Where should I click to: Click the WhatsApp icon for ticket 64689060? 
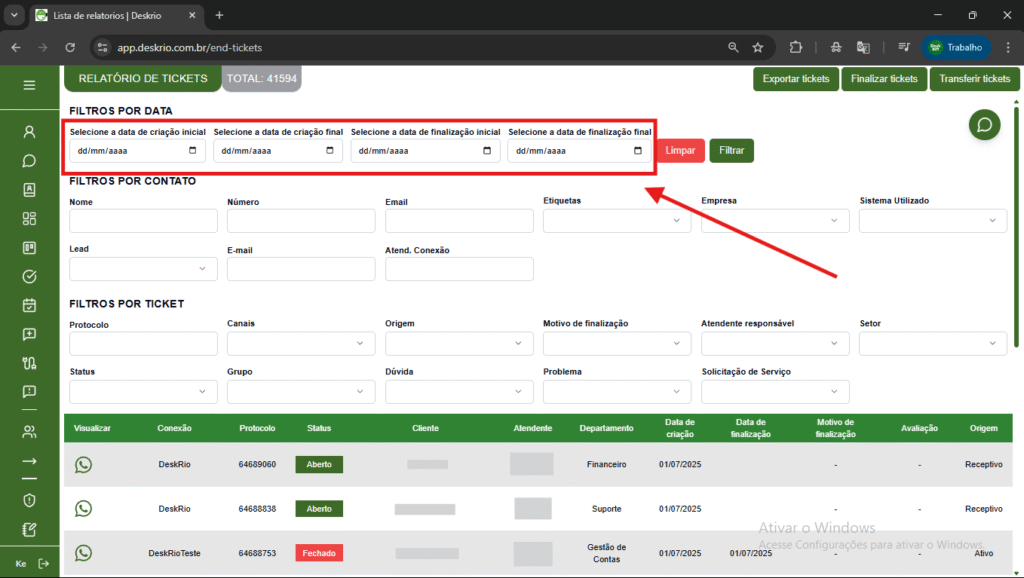click(x=84, y=464)
